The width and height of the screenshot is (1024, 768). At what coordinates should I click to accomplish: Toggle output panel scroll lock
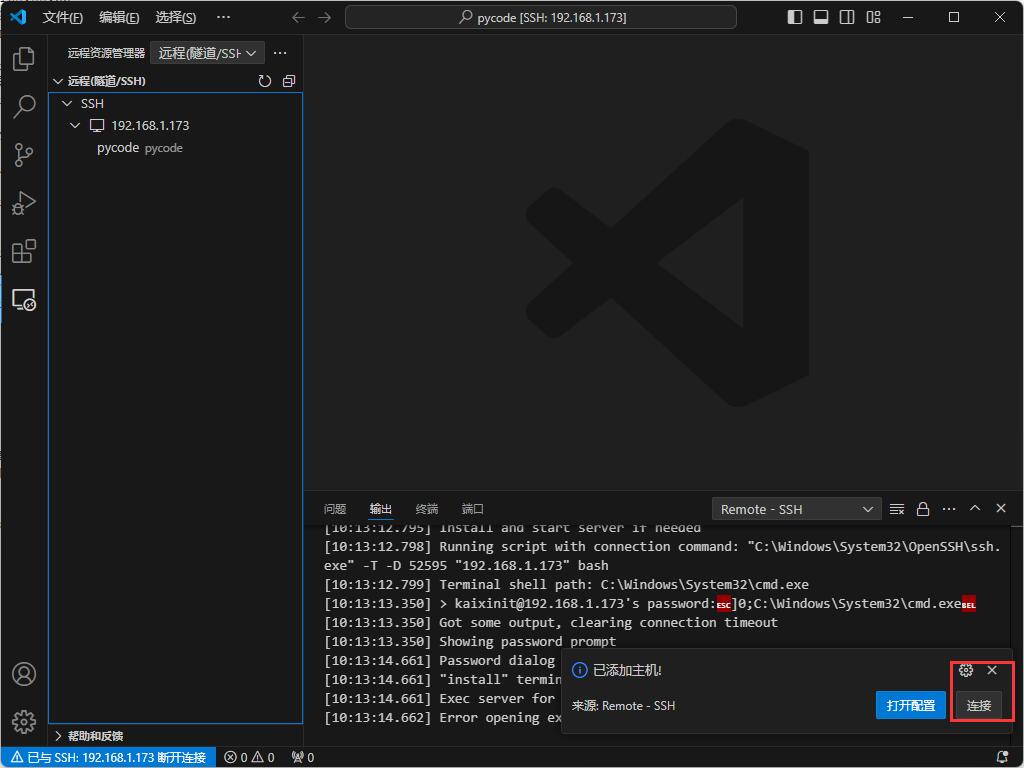point(923,509)
